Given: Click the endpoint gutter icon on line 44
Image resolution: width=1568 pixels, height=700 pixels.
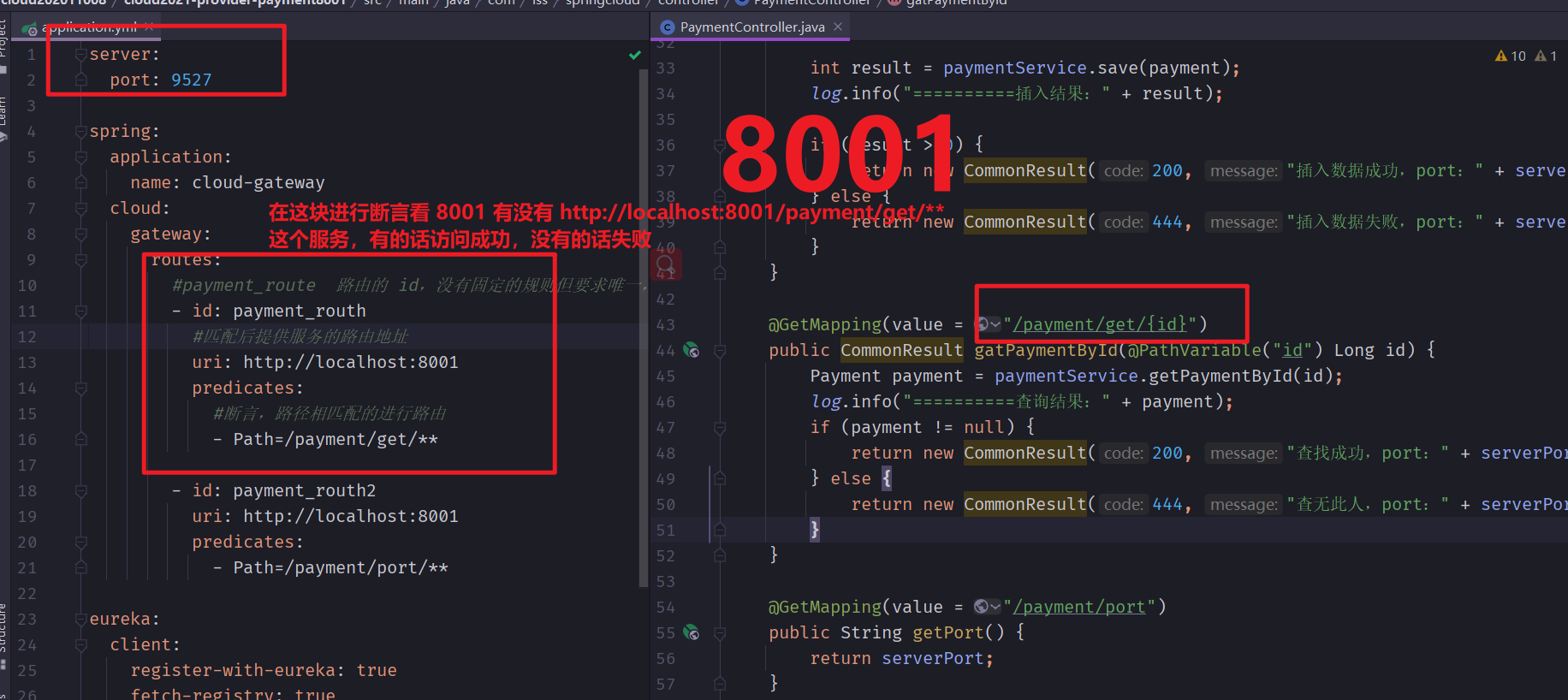Looking at the screenshot, I should tap(691, 350).
